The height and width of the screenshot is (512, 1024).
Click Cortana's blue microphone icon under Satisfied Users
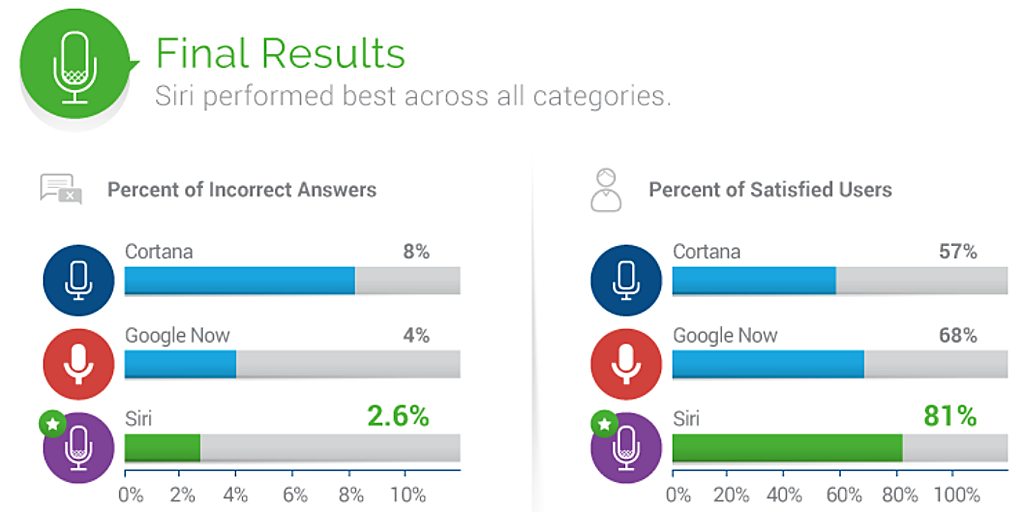coord(626,279)
